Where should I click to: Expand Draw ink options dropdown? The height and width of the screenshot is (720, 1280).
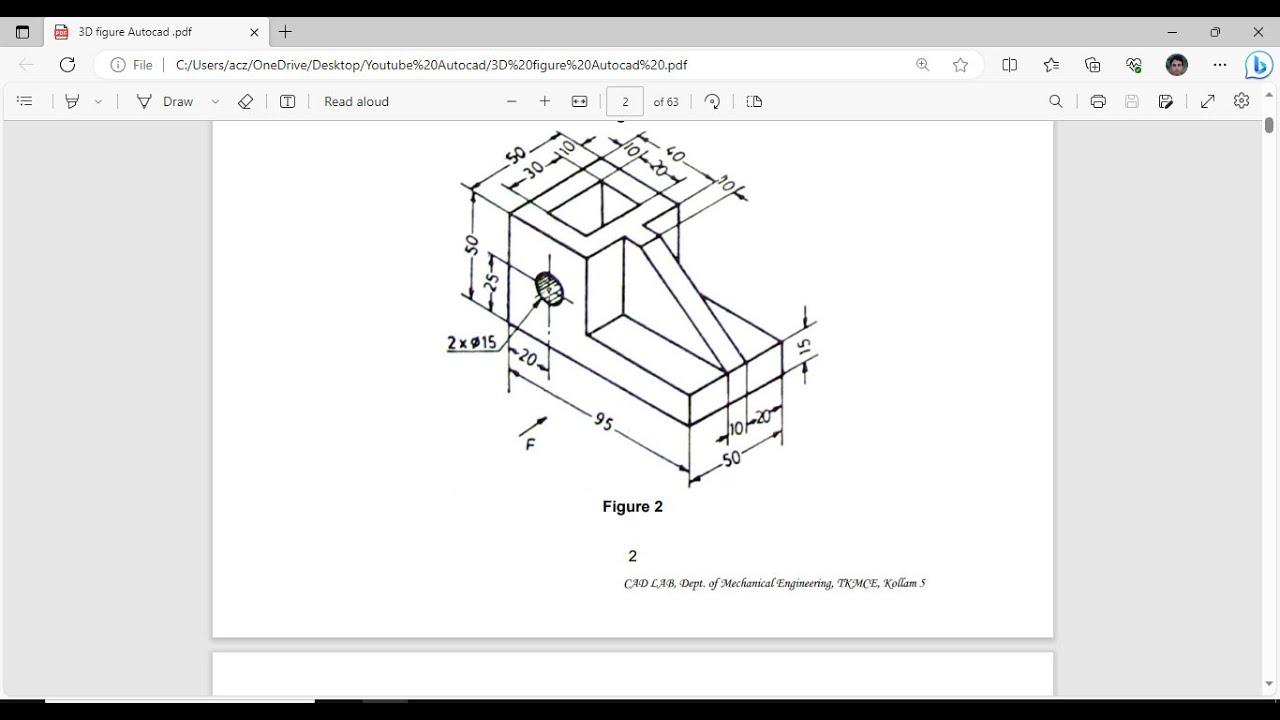pos(215,101)
